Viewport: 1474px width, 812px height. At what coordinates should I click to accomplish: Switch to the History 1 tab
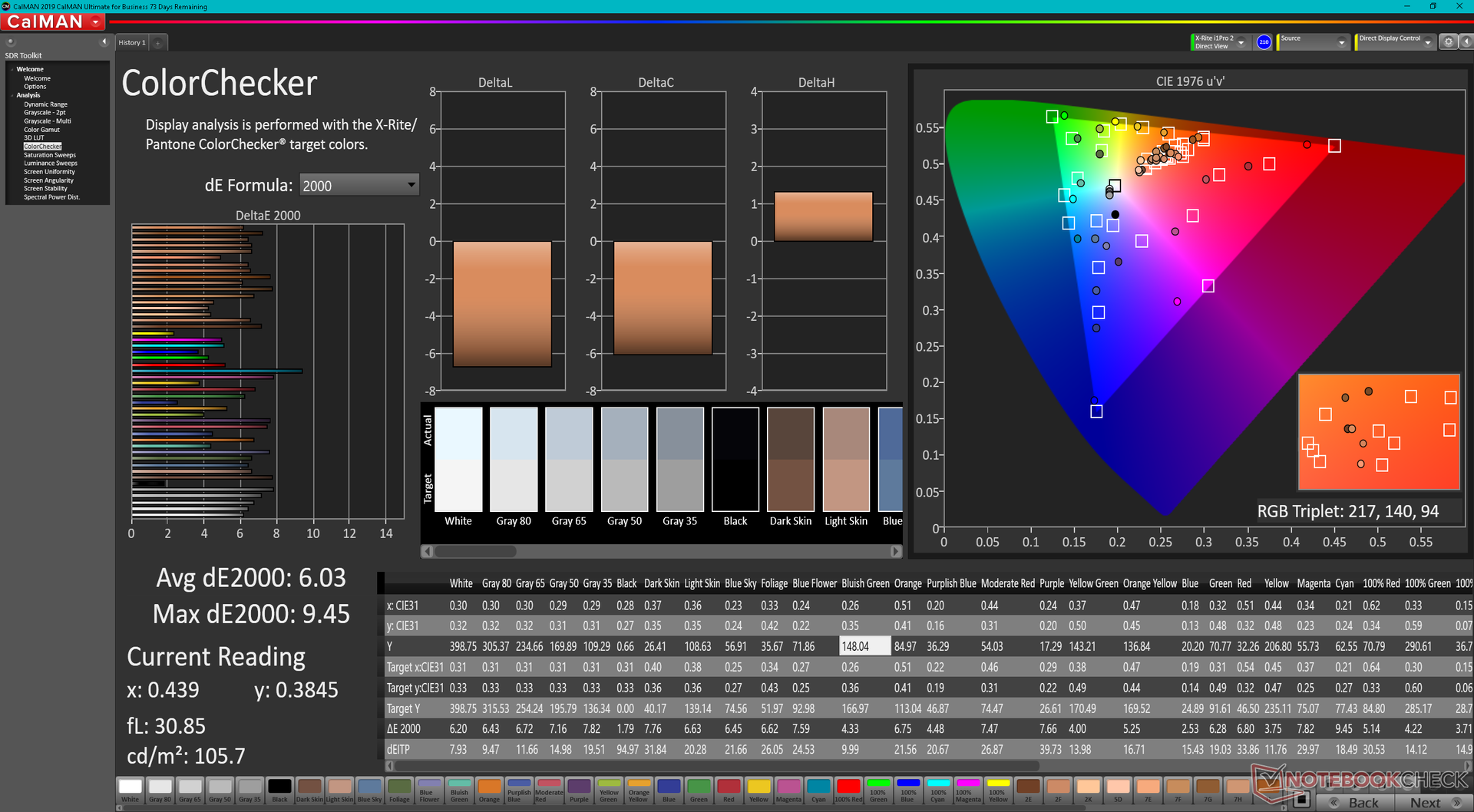coord(131,43)
